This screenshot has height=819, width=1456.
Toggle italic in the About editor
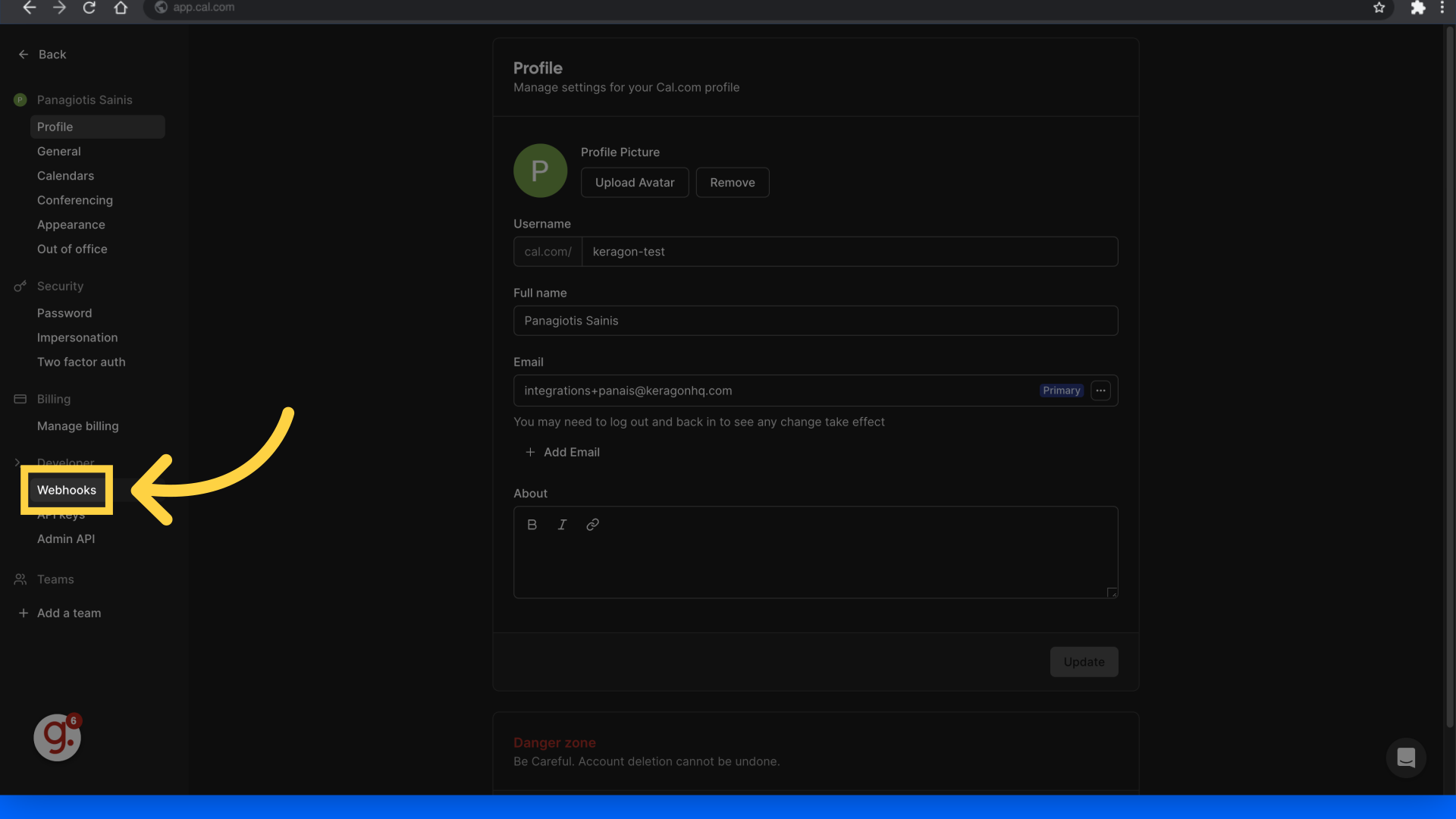tap(562, 525)
